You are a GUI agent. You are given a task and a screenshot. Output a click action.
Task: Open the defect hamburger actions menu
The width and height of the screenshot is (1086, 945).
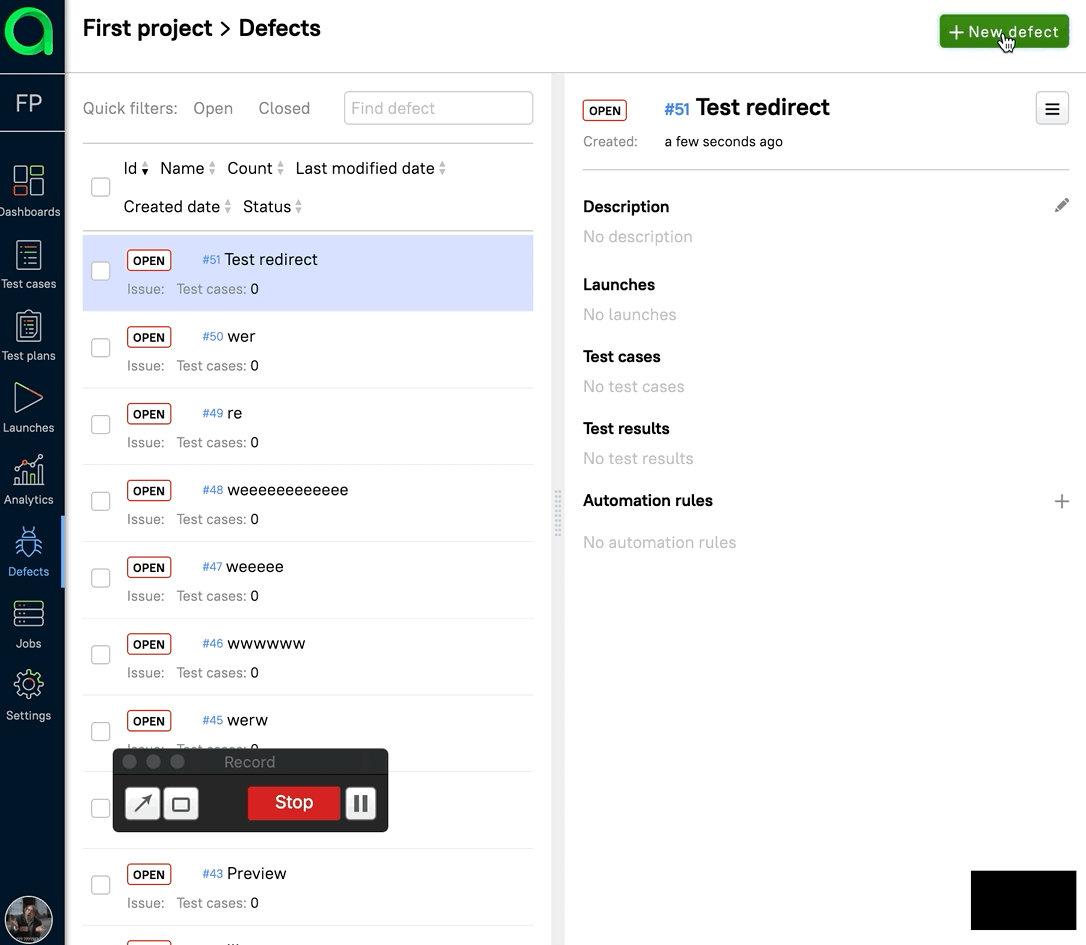coord(1051,109)
